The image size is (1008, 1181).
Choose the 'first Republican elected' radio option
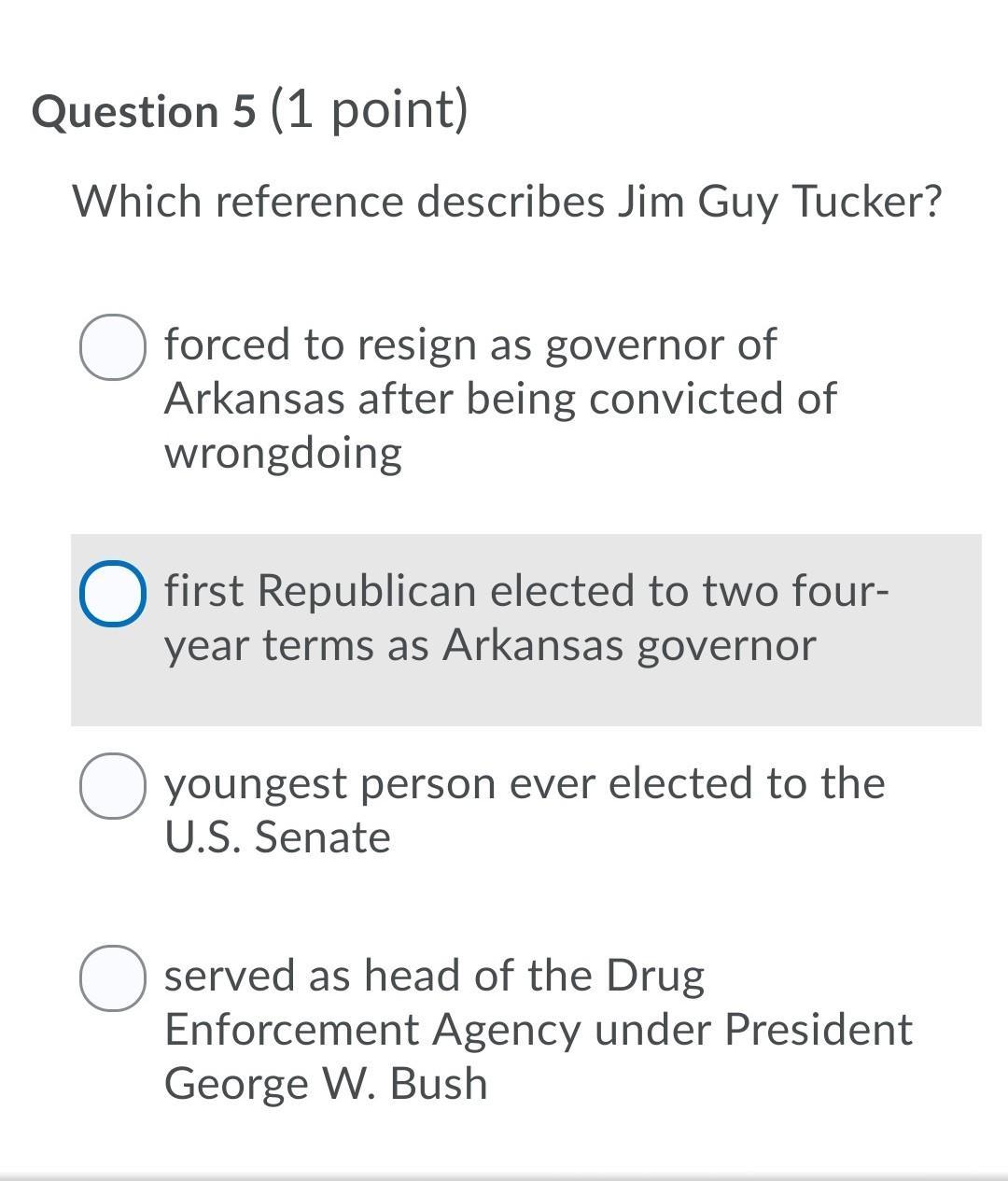112,594
